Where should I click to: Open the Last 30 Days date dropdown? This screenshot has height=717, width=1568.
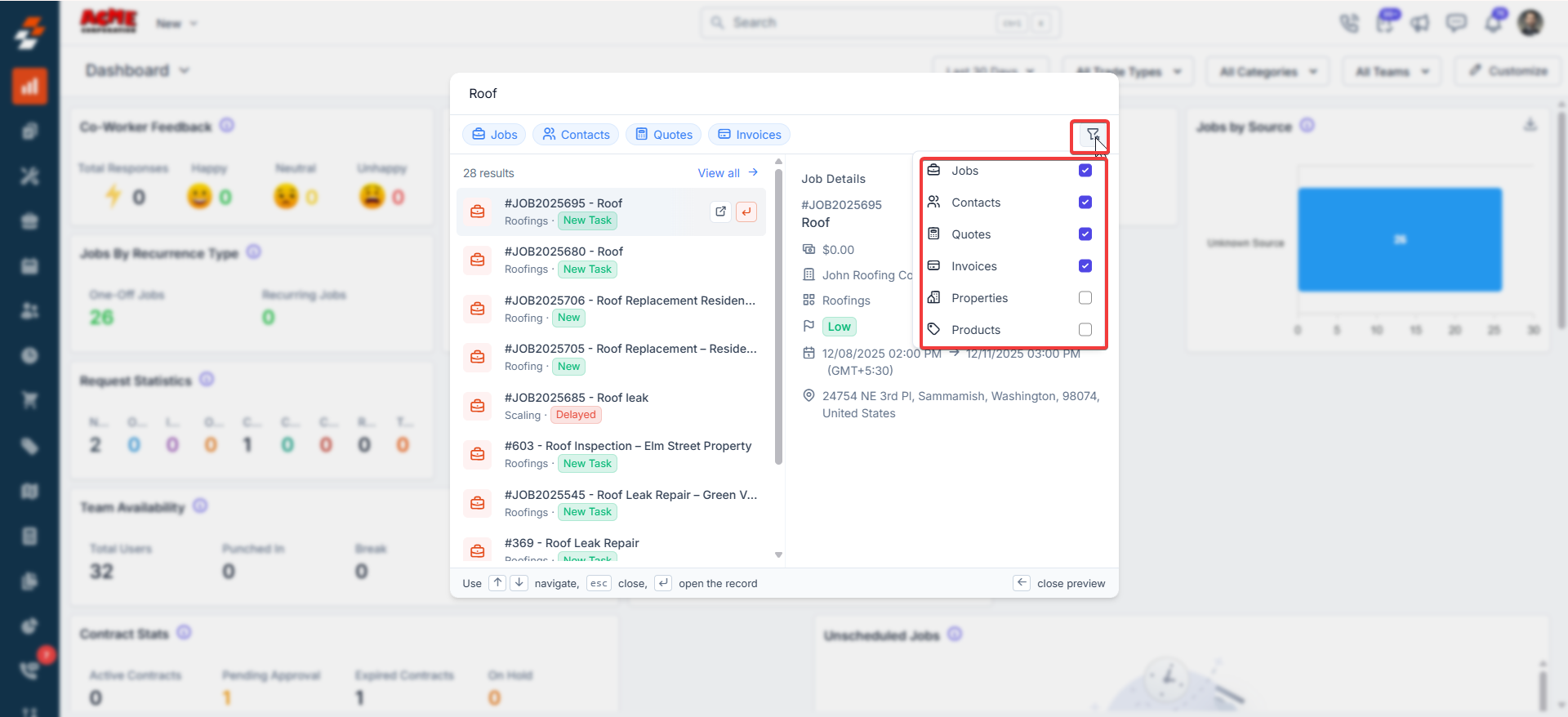[x=990, y=72]
